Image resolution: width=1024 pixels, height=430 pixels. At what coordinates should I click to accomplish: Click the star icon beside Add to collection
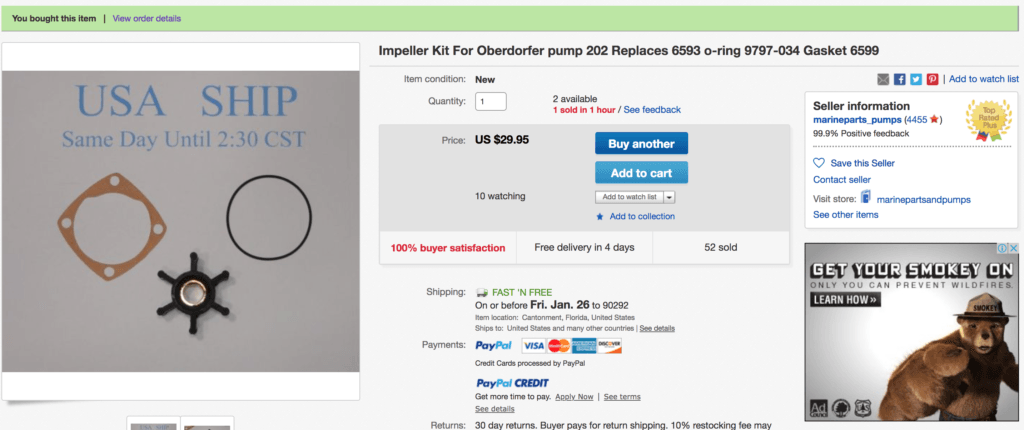point(600,217)
